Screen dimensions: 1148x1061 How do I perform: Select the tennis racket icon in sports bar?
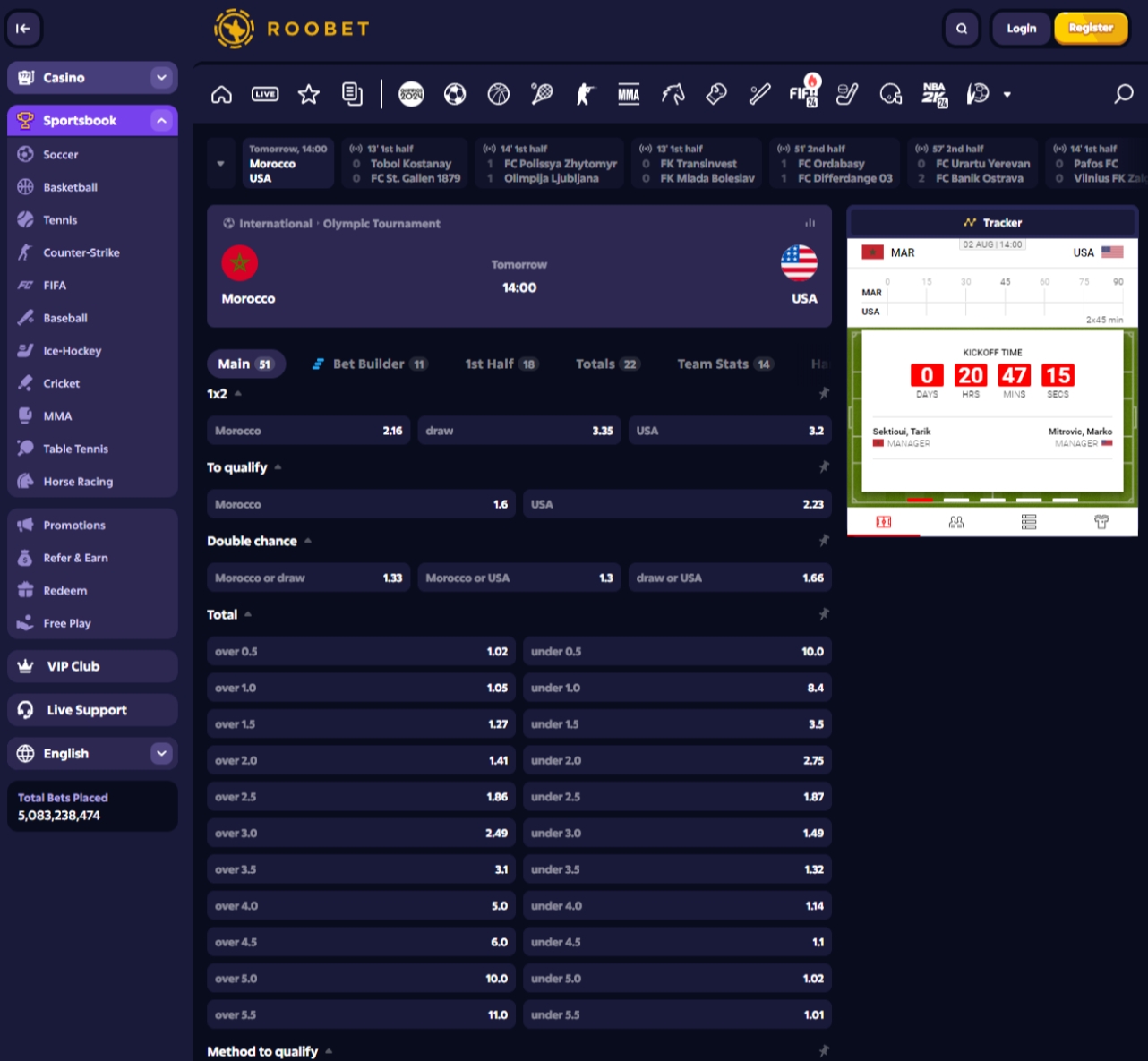click(x=542, y=94)
